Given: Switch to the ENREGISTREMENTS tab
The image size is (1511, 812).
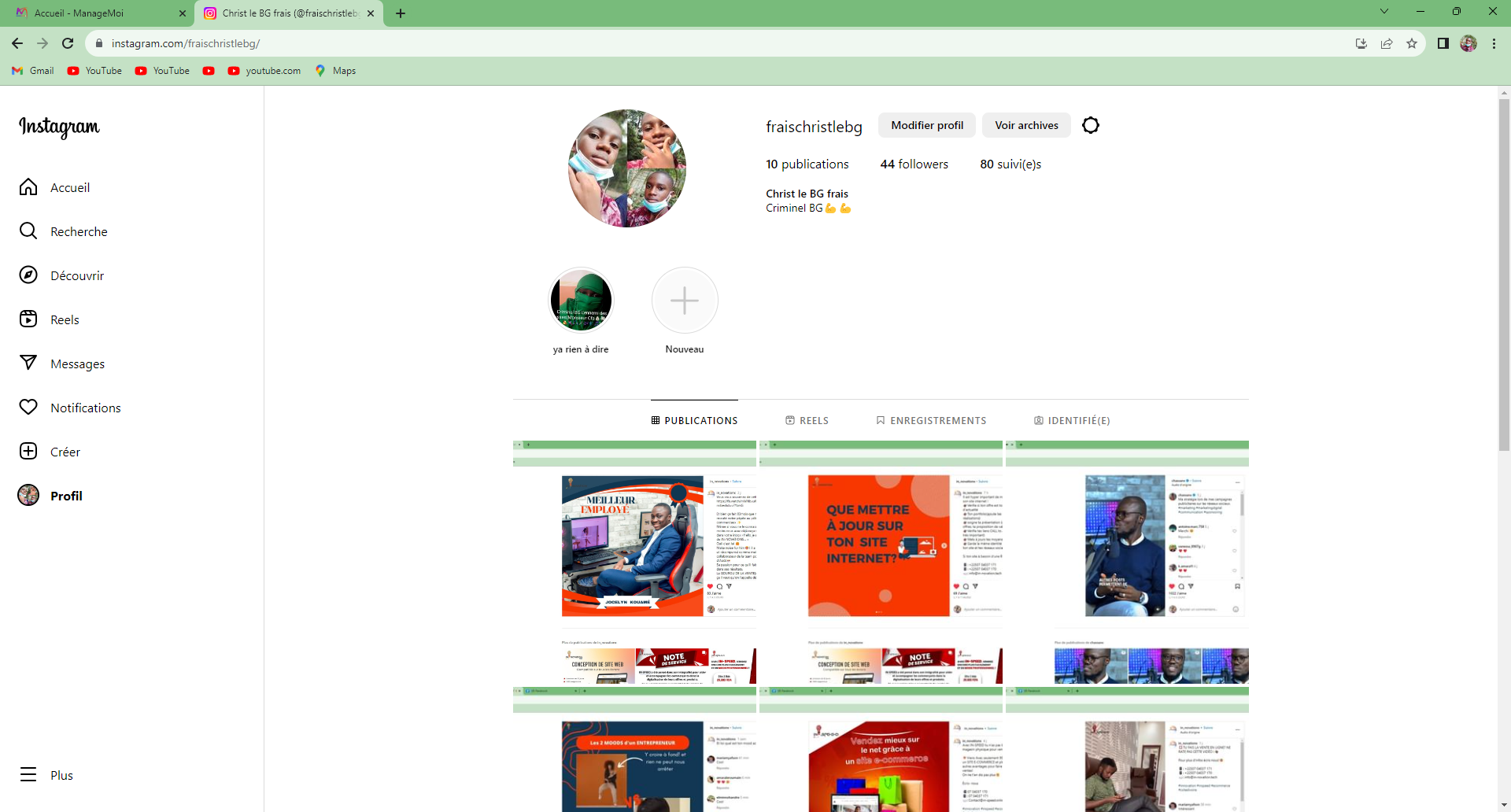Looking at the screenshot, I should [931, 421].
